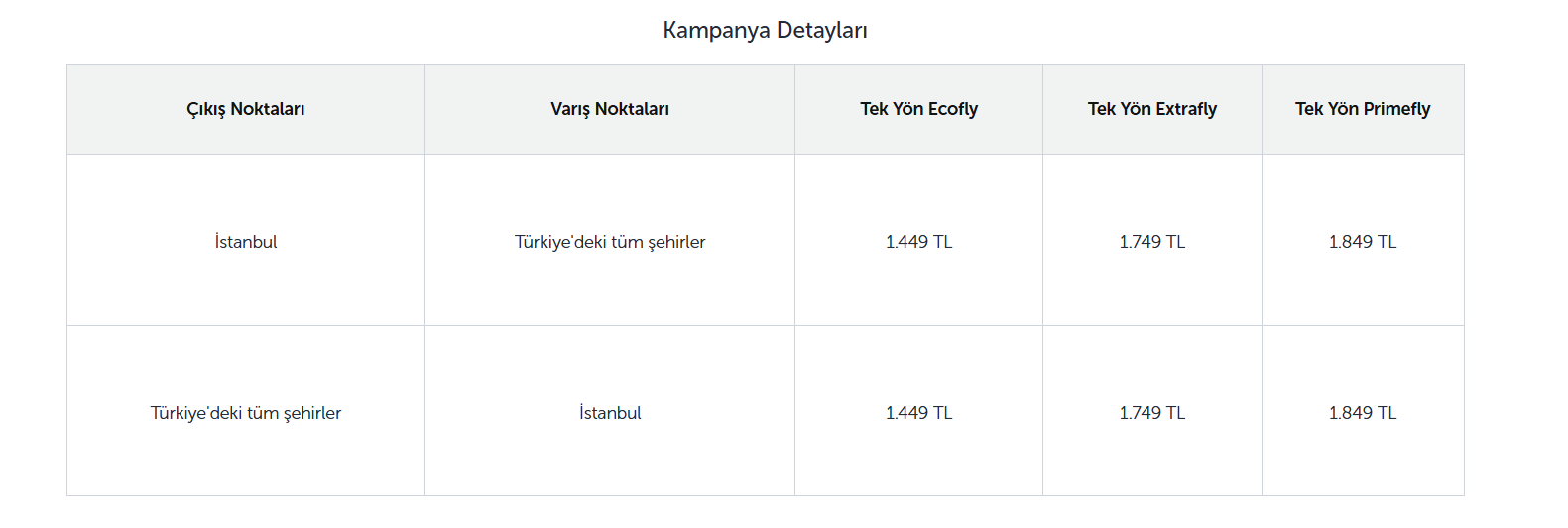
Task: Click the word Kampanya in the title
Action: [716, 31]
